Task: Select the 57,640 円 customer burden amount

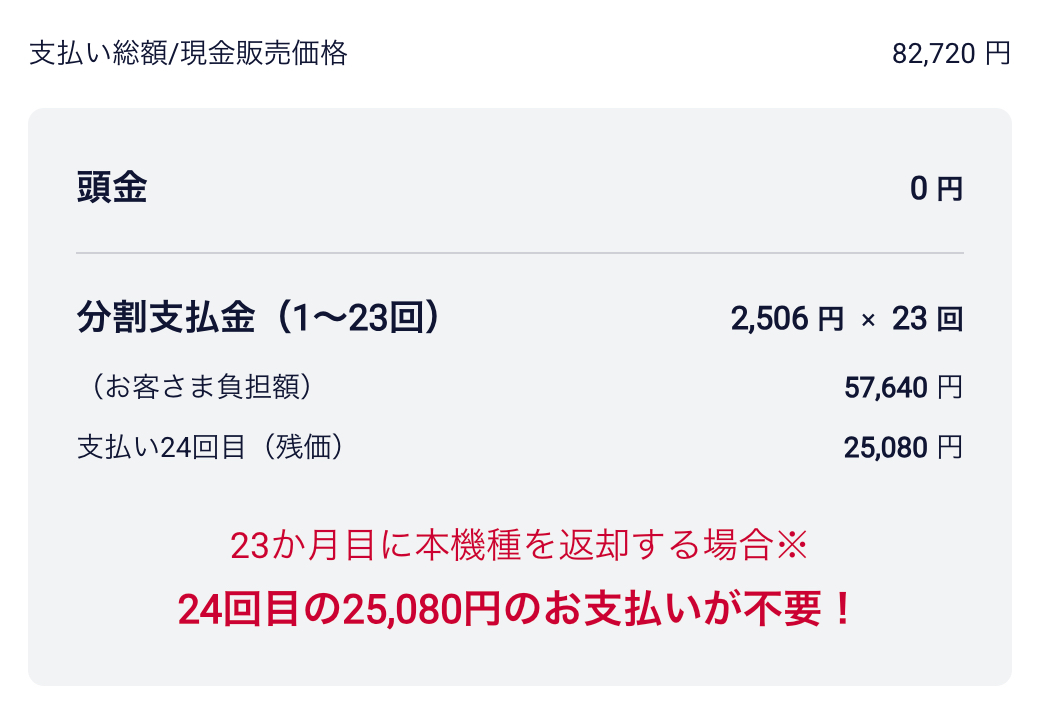Action: pos(903,387)
